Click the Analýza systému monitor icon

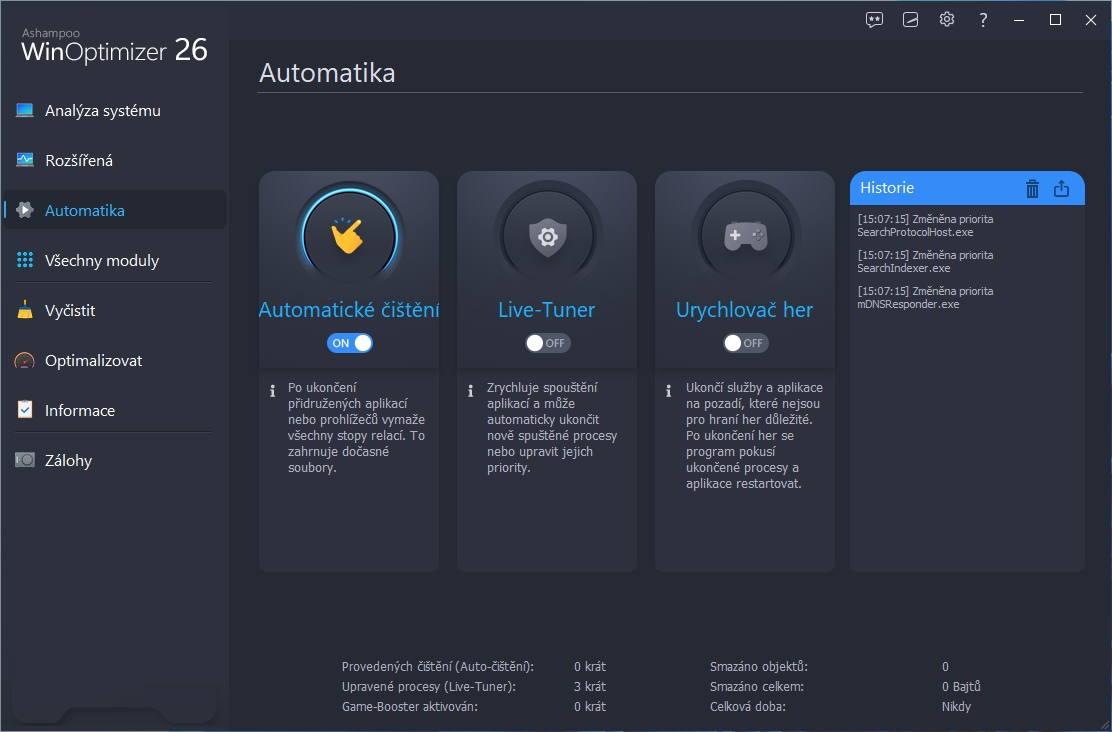[25, 111]
